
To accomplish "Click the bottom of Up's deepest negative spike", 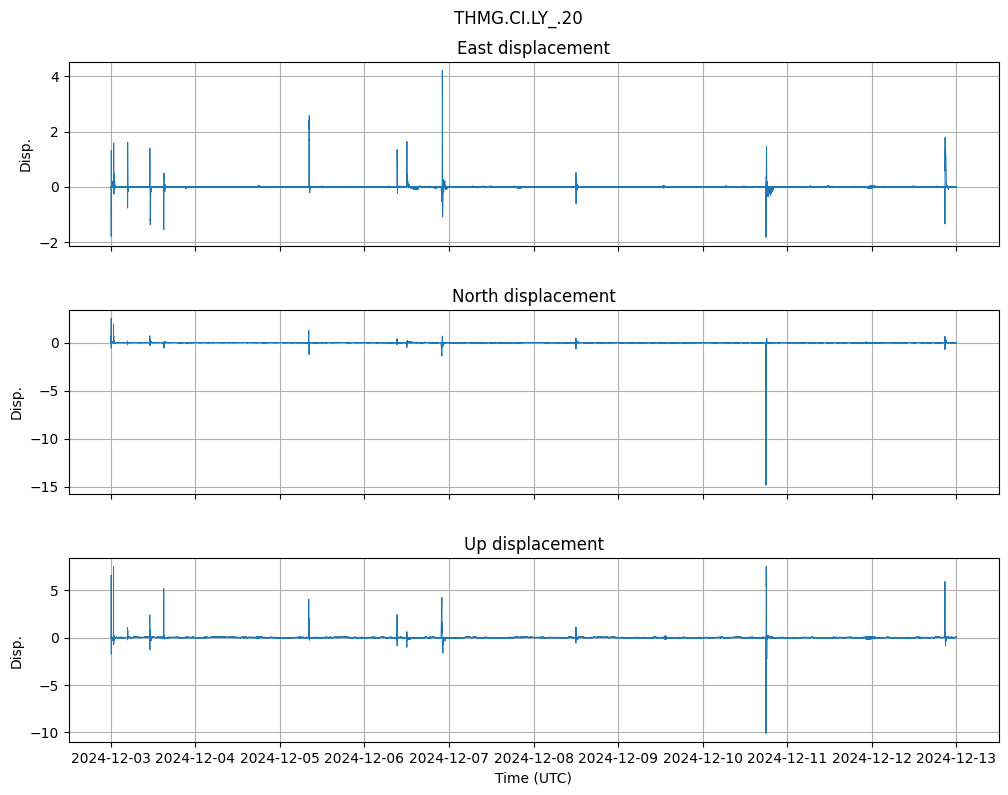I will click(x=766, y=732).
